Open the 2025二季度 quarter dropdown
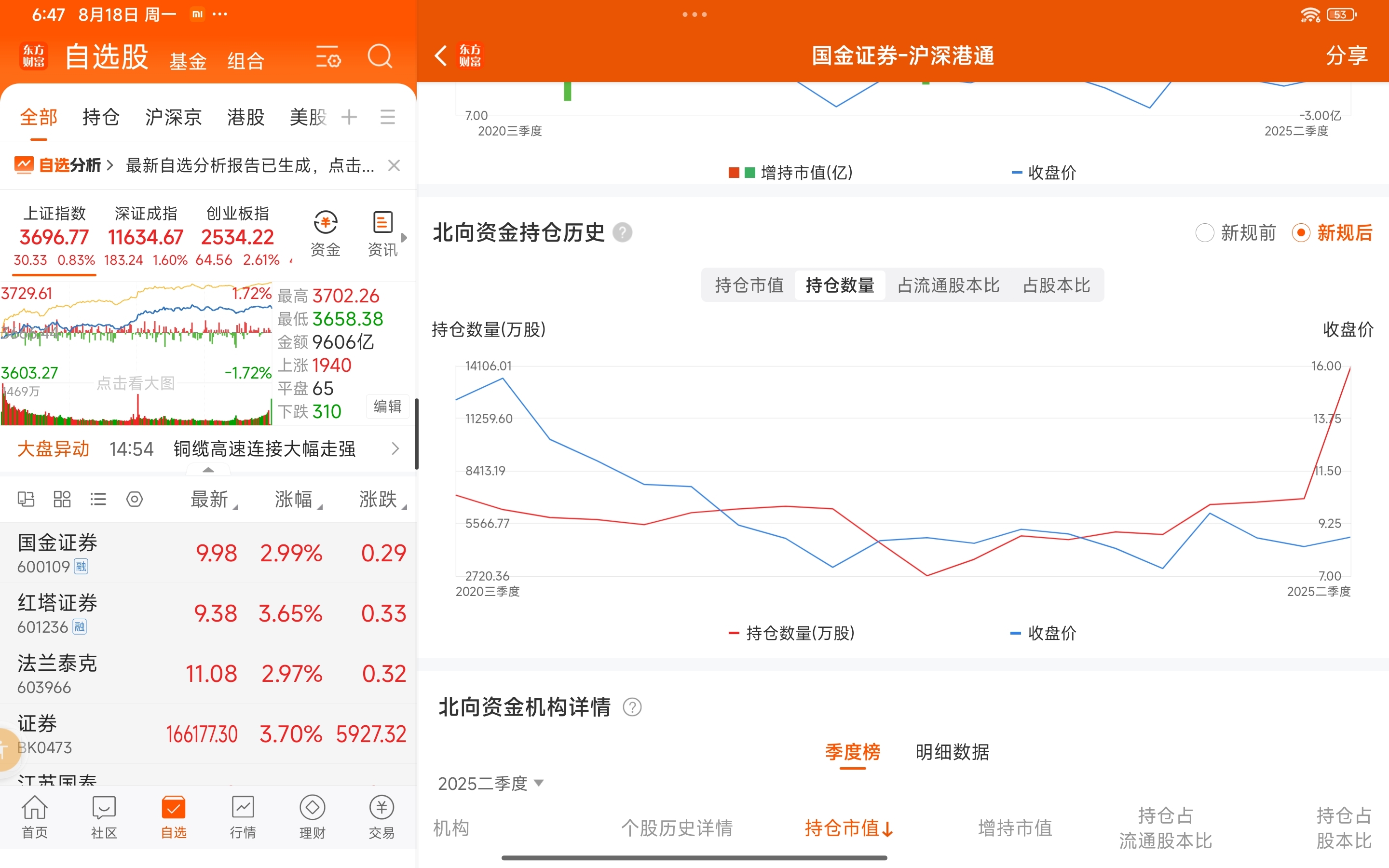The height and width of the screenshot is (868, 1389). pos(491,784)
